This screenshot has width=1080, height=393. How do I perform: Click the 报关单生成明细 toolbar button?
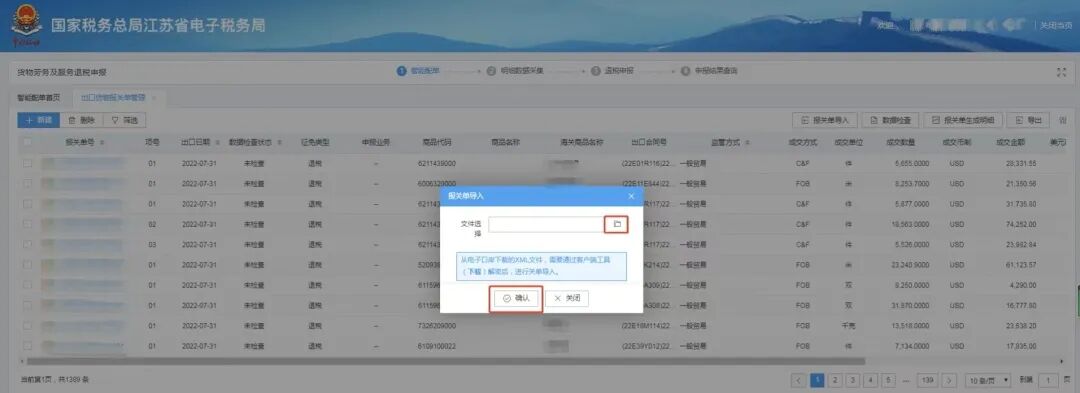962,120
